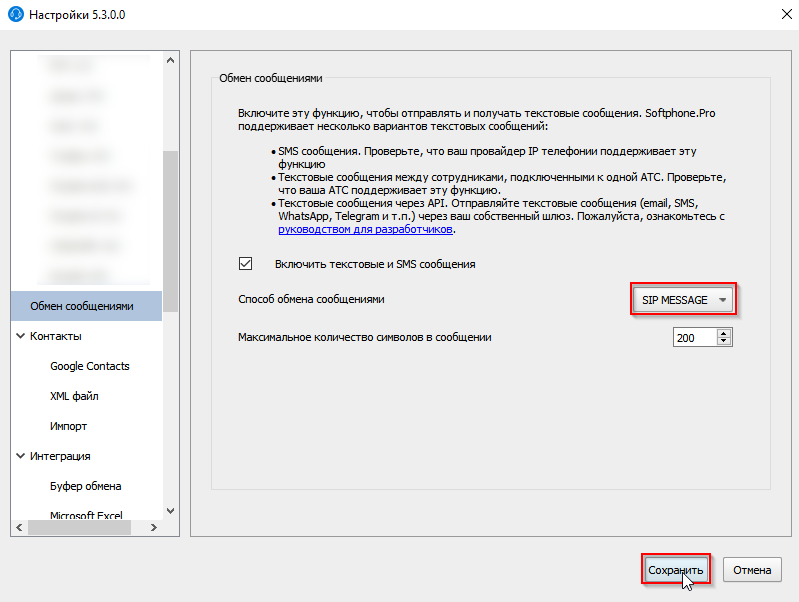Click the tree horizontal scrollbar thumb
The image size is (799, 602).
point(79,528)
